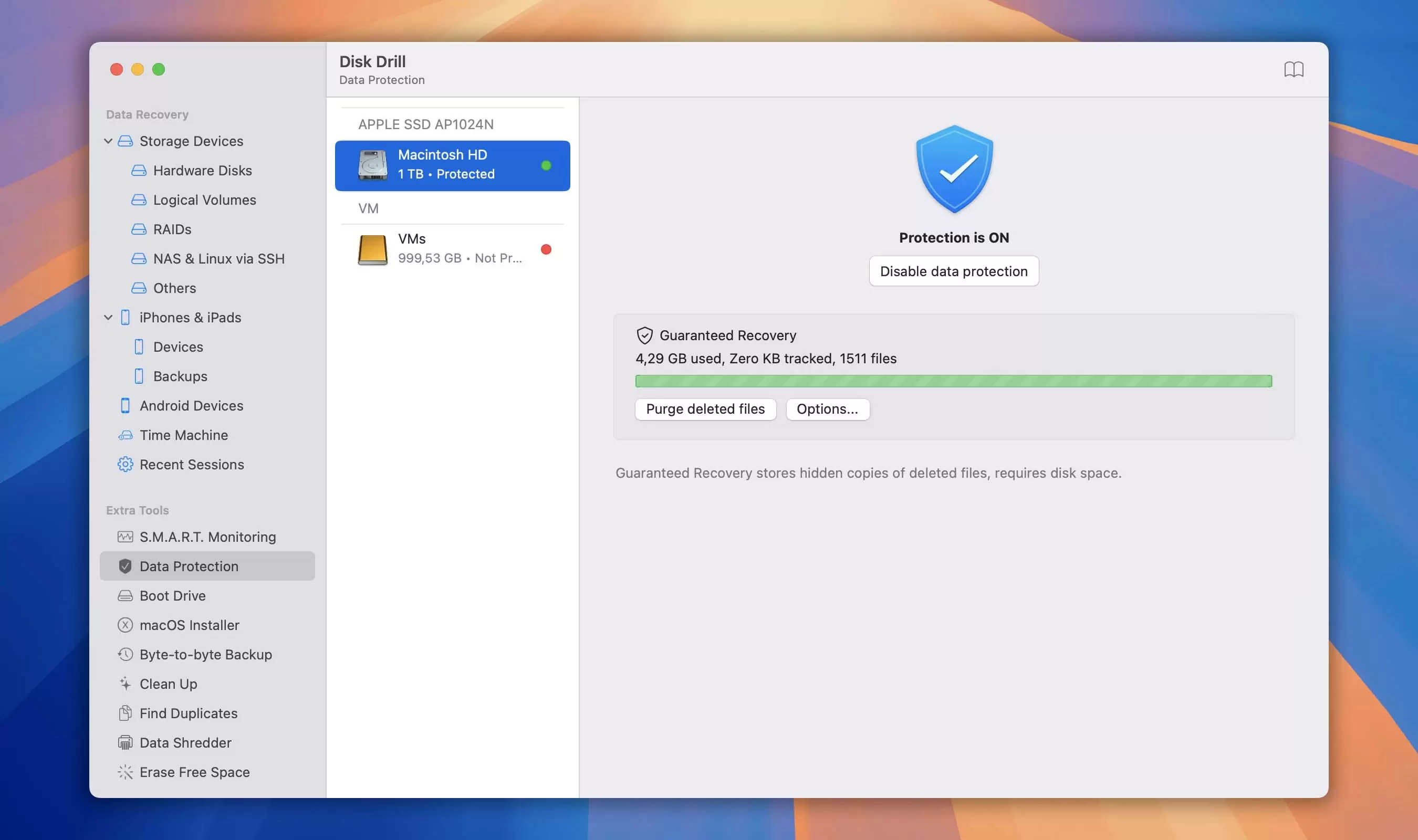Click the VMs external drive icon
Screen dimensions: 1418x840
(372, 249)
